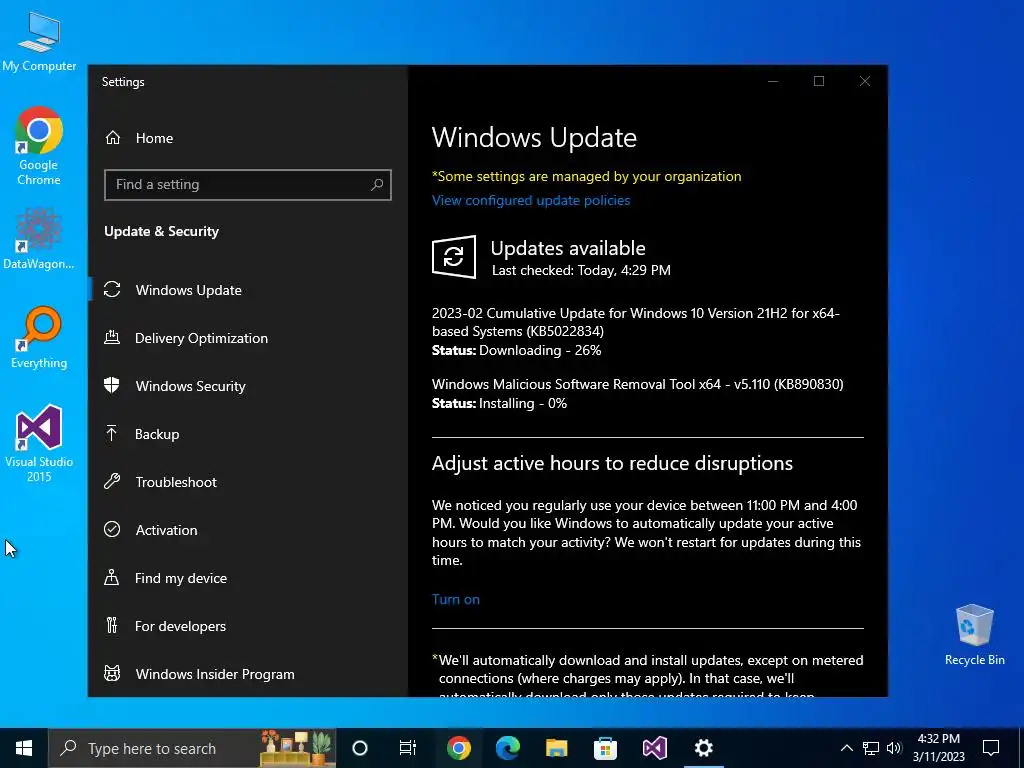Open Delivery Optimization settings
This screenshot has height=768, width=1024.
[247, 338]
